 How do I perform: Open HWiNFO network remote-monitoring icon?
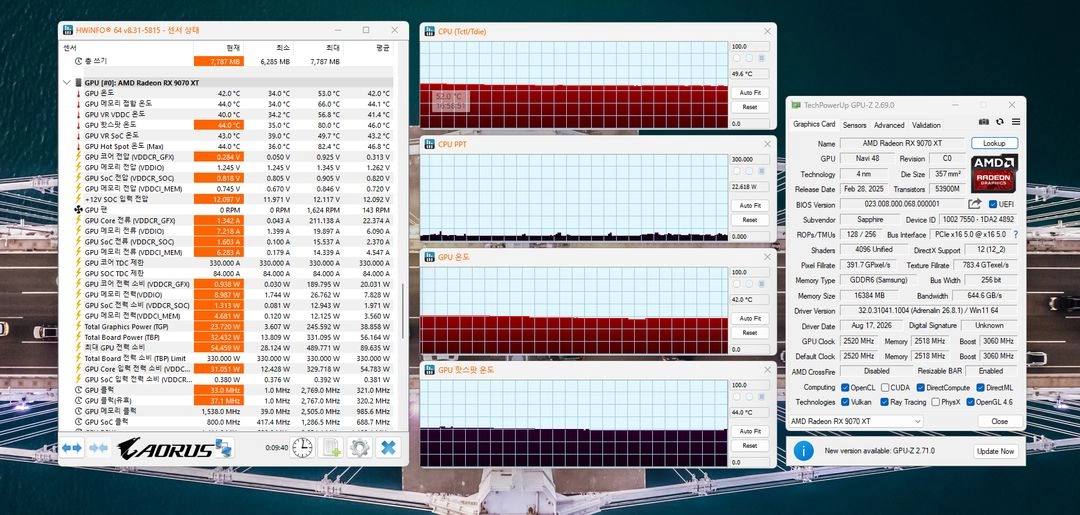[x=224, y=448]
